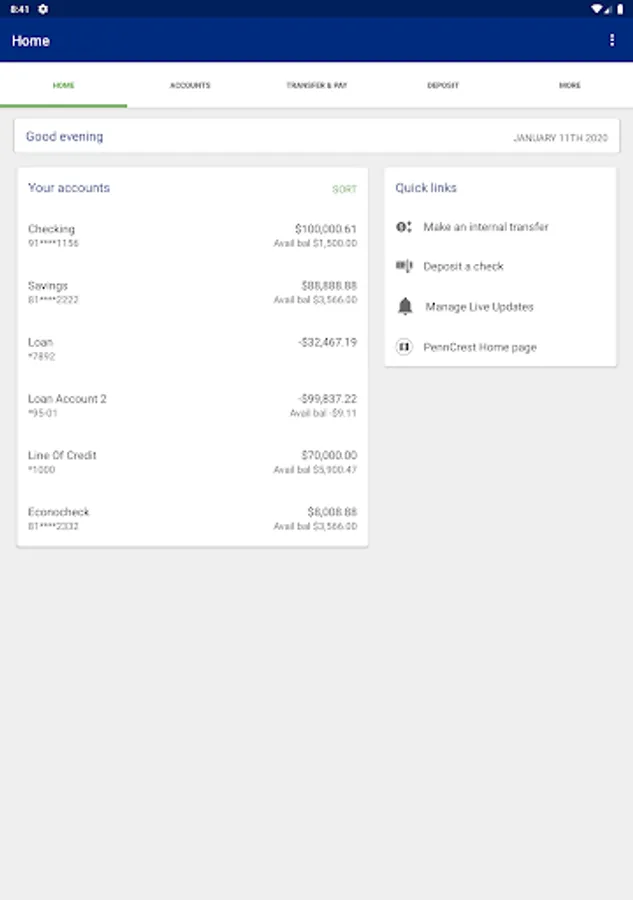Open the More tab
This screenshot has width=633, height=900.
pyautogui.click(x=570, y=86)
